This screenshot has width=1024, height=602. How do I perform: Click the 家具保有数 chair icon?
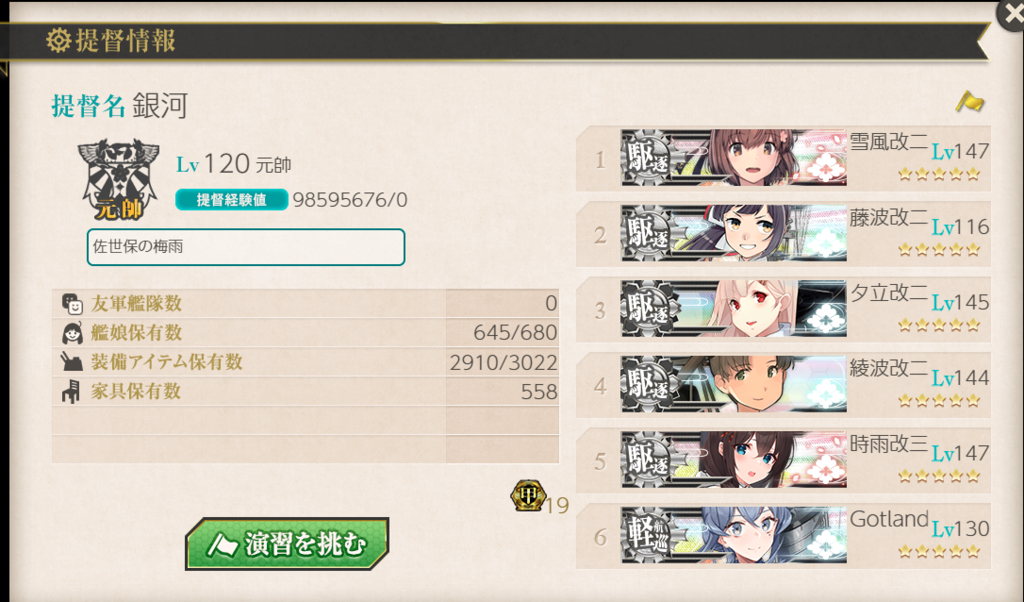coord(71,391)
